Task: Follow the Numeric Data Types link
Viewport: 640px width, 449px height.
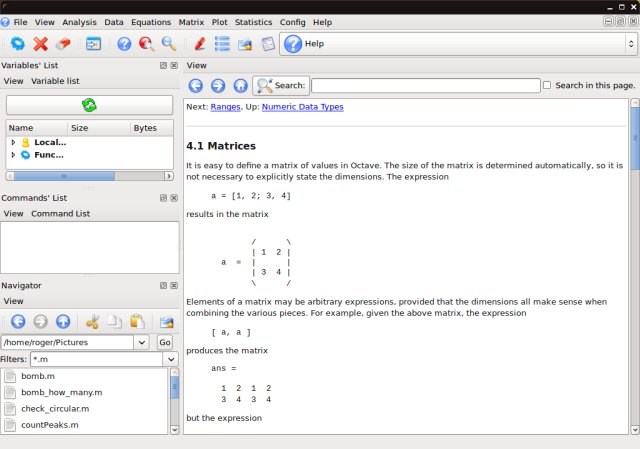Action: (x=302, y=107)
